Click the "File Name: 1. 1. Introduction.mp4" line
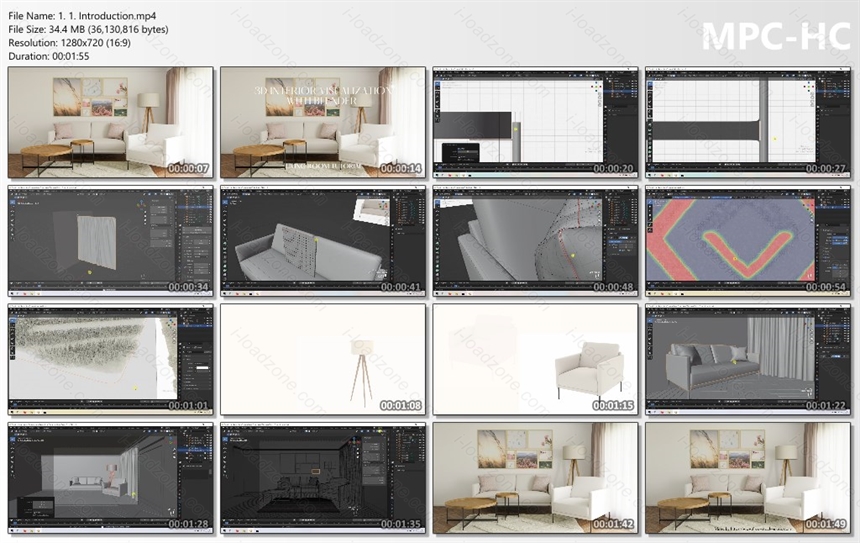 [82, 16]
